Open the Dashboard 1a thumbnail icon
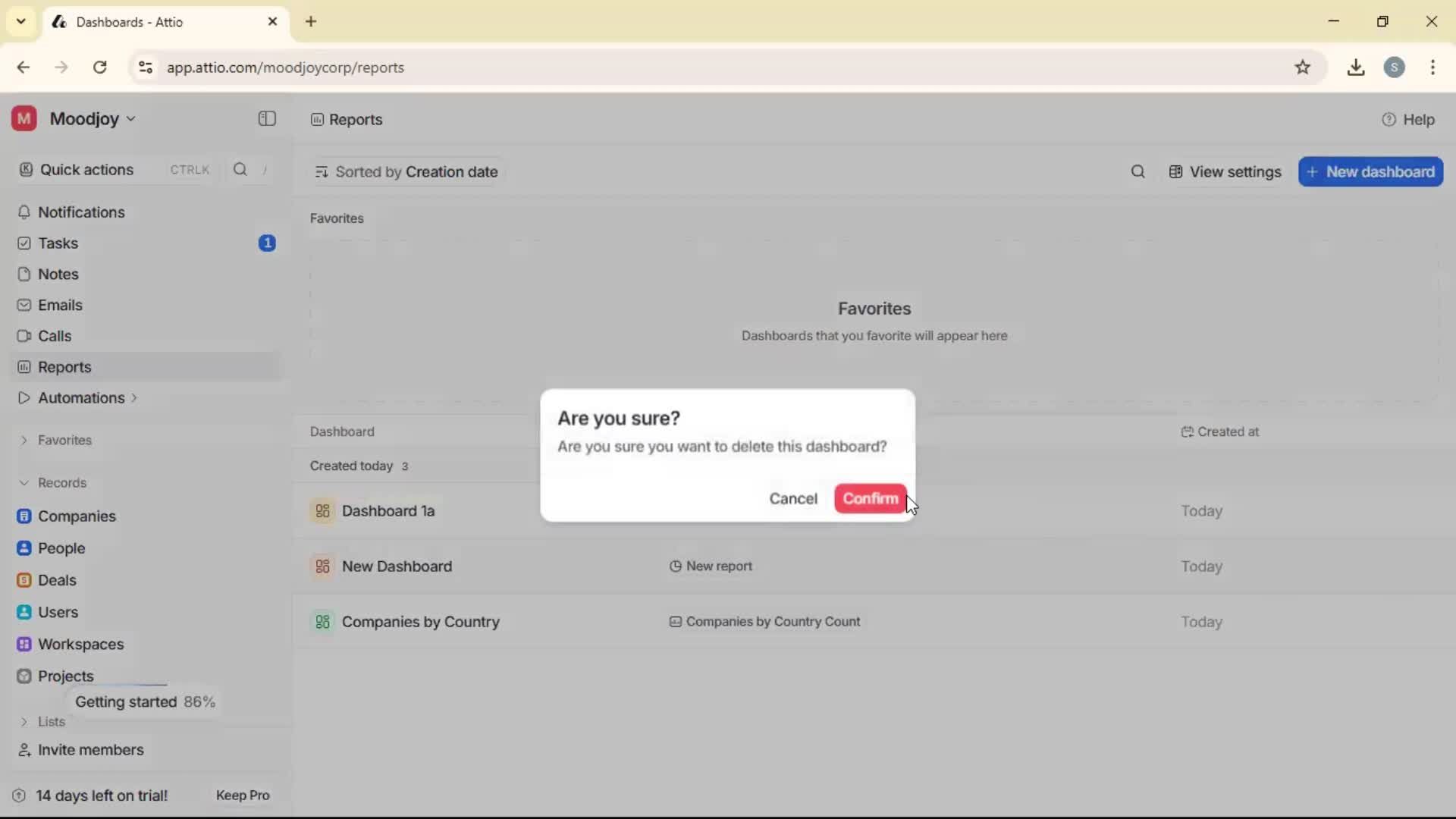Screen dimensions: 1456x819 322,510
